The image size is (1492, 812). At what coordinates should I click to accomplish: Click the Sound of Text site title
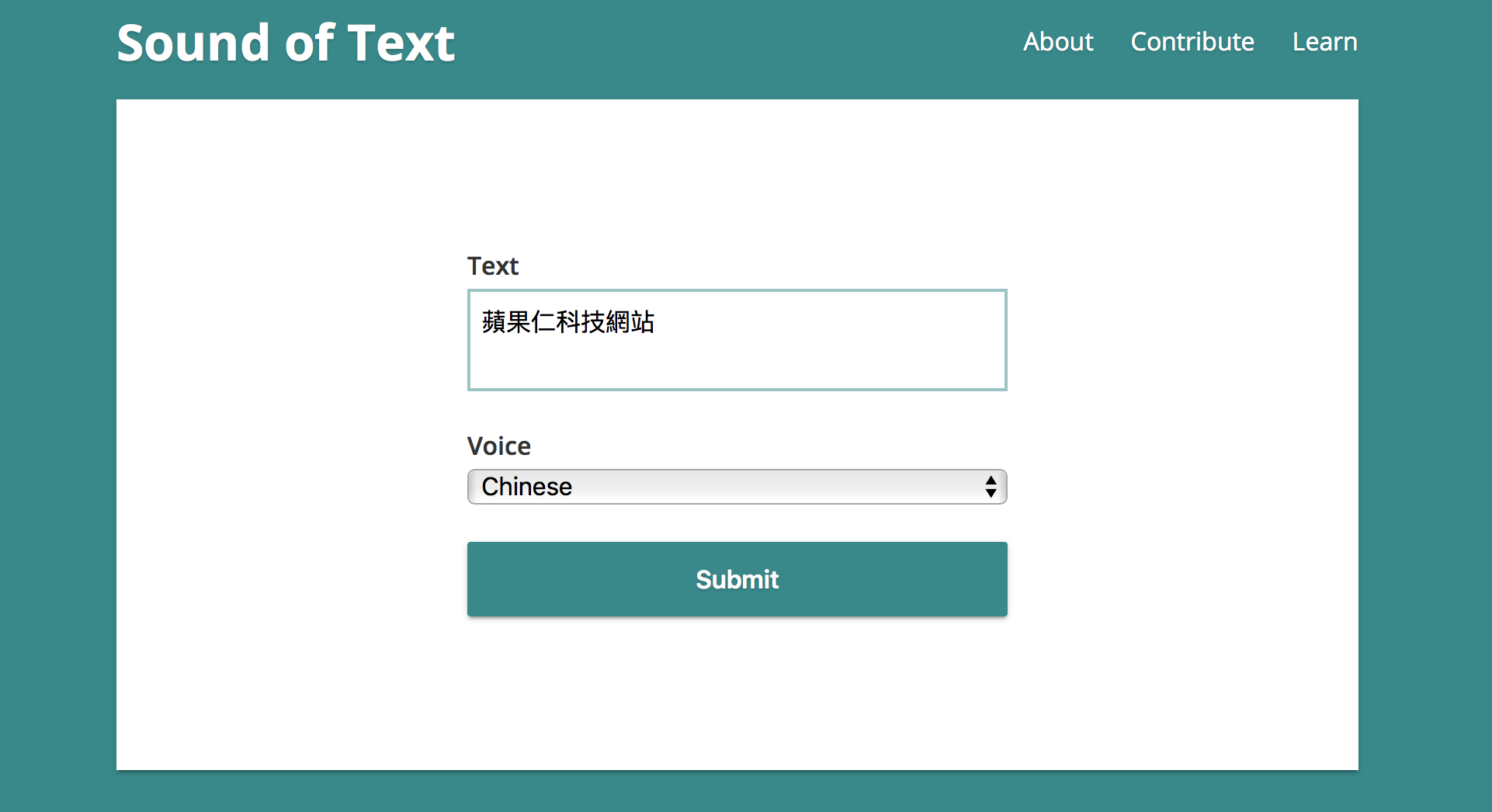coord(286,43)
